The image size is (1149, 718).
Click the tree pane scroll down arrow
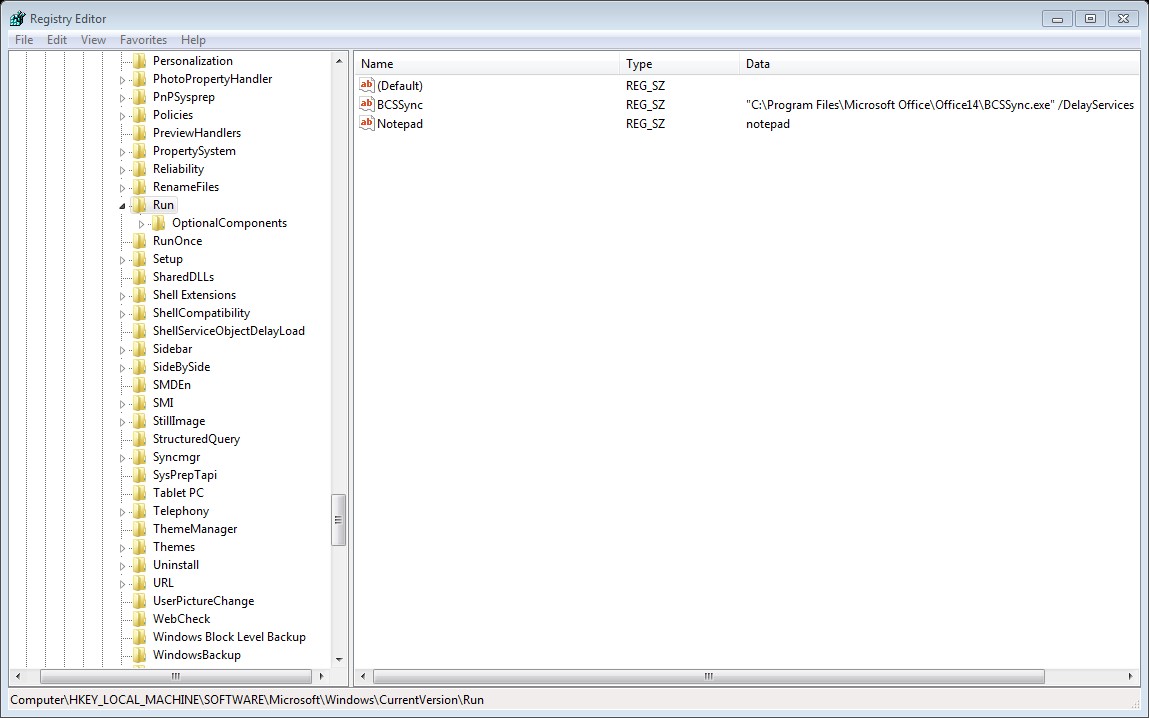[x=339, y=659]
